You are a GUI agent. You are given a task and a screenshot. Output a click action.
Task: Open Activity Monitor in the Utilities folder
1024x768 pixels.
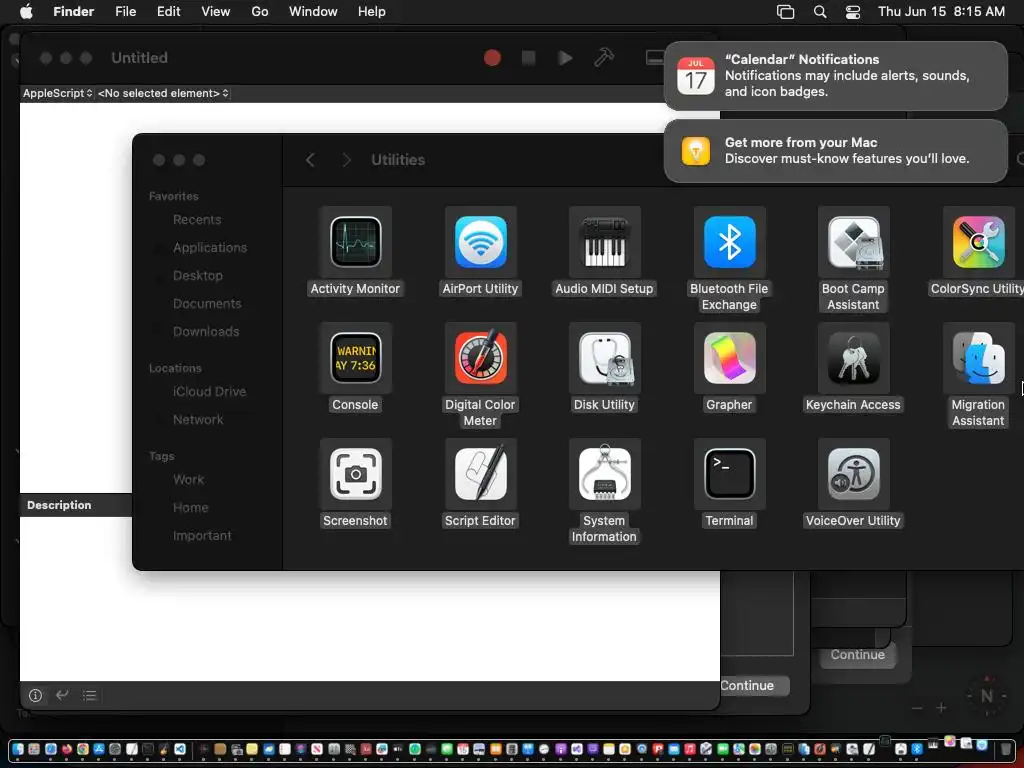coord(355,242)
